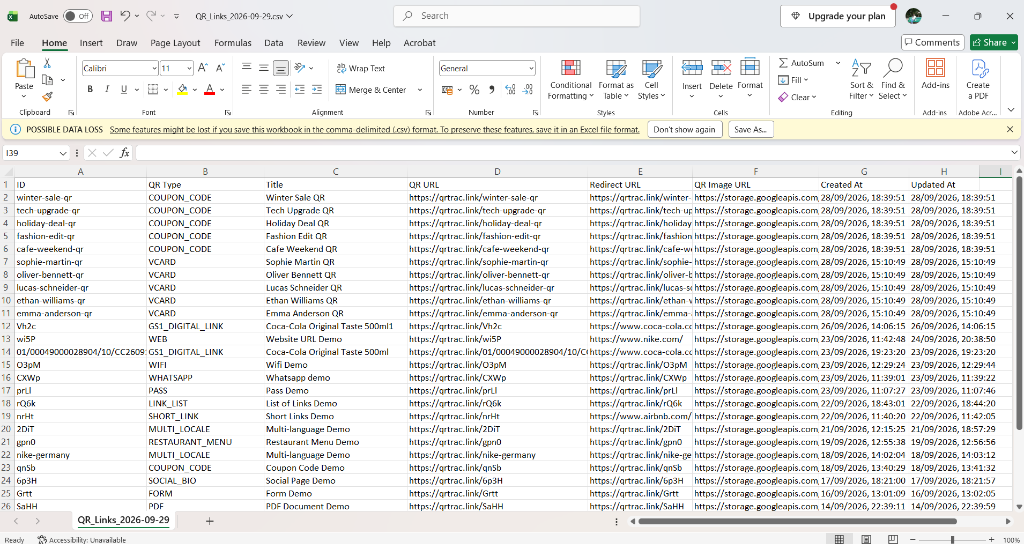1024x544 pixels.
Task: Switch to the Review tab
Action: pyautogui.click(x=312, y=43)
